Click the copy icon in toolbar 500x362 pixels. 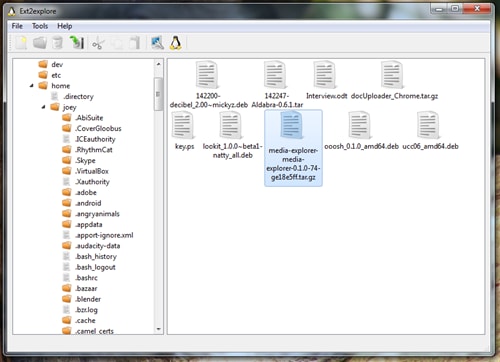tap(117, 43)
